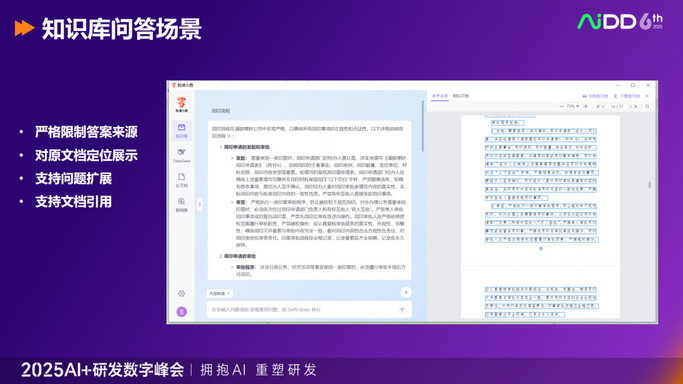Jump to the first document page
Screen dimensions: 683x384
(598, 106)
